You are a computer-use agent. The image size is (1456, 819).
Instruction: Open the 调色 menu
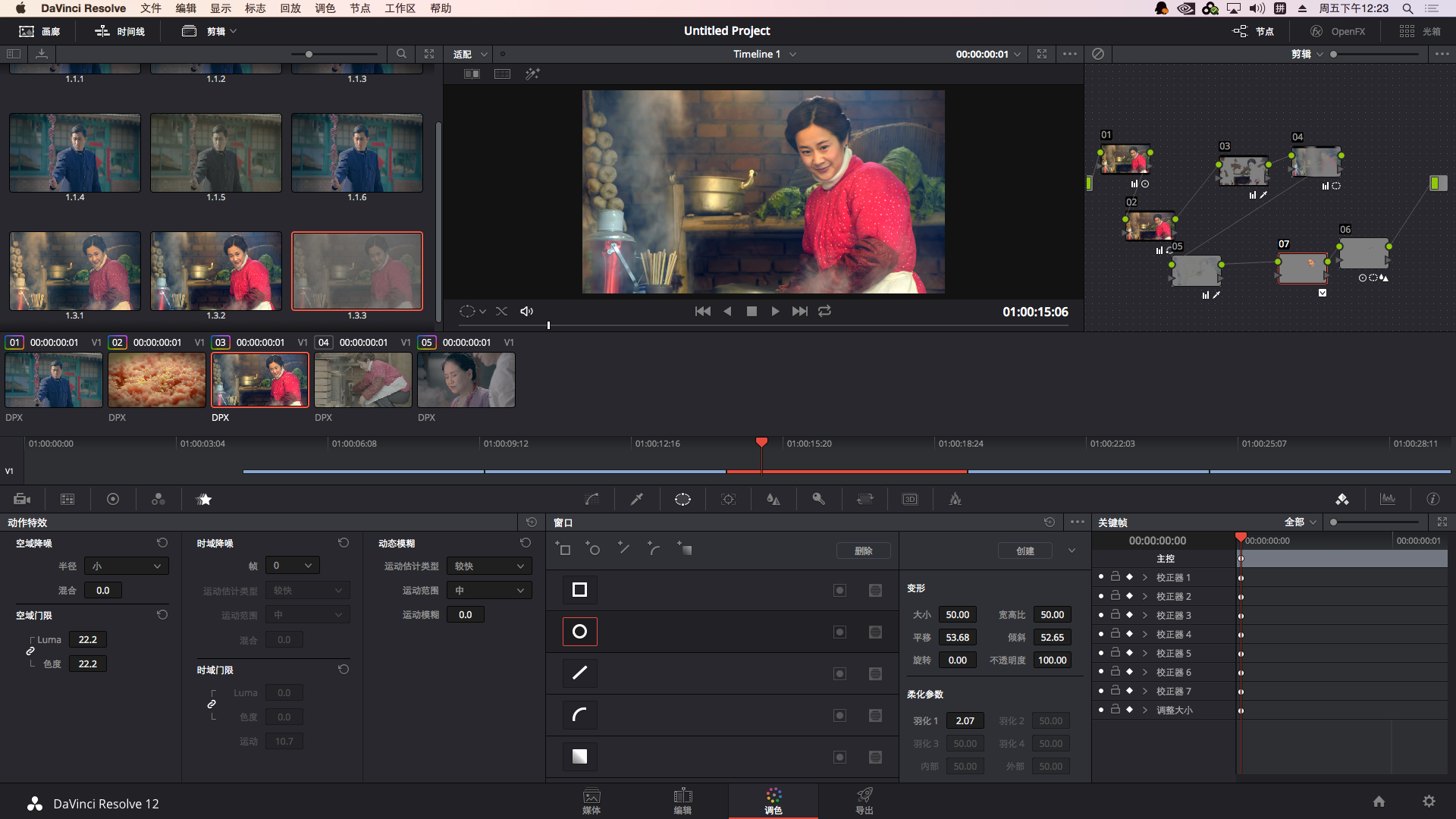pyautogui.click(x=325, y=8)
